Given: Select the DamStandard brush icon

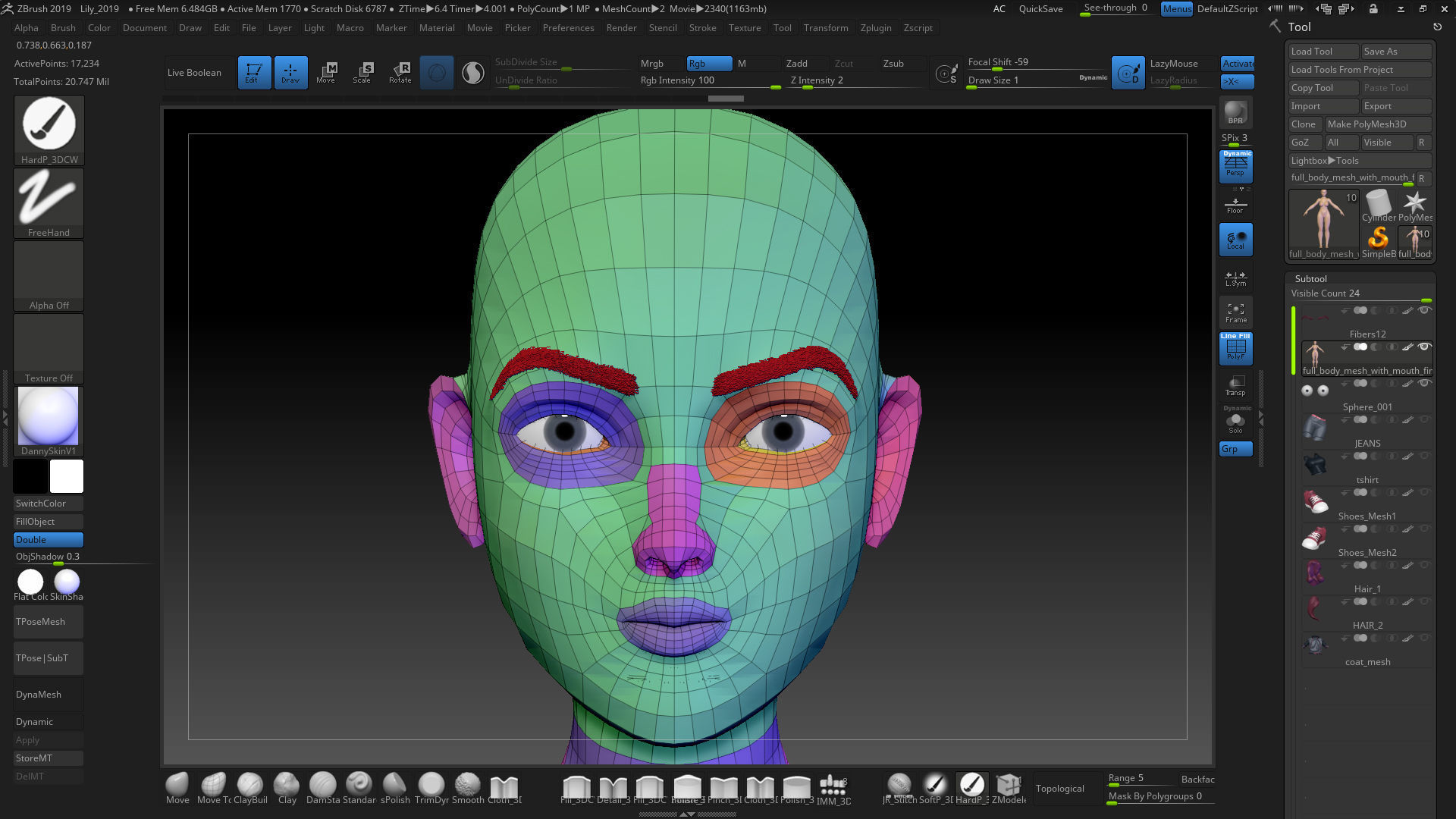Looking at the screenshot, I should [x=322, y=788].
